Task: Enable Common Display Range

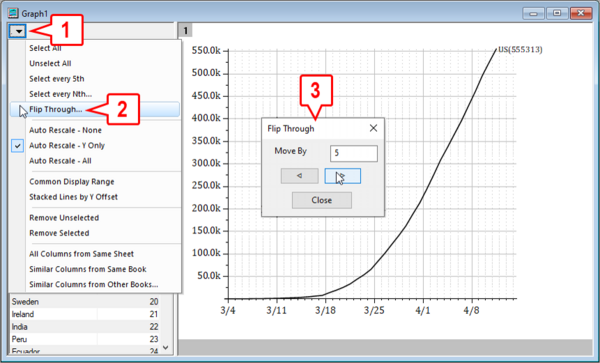Action: [x=72, y=182]
